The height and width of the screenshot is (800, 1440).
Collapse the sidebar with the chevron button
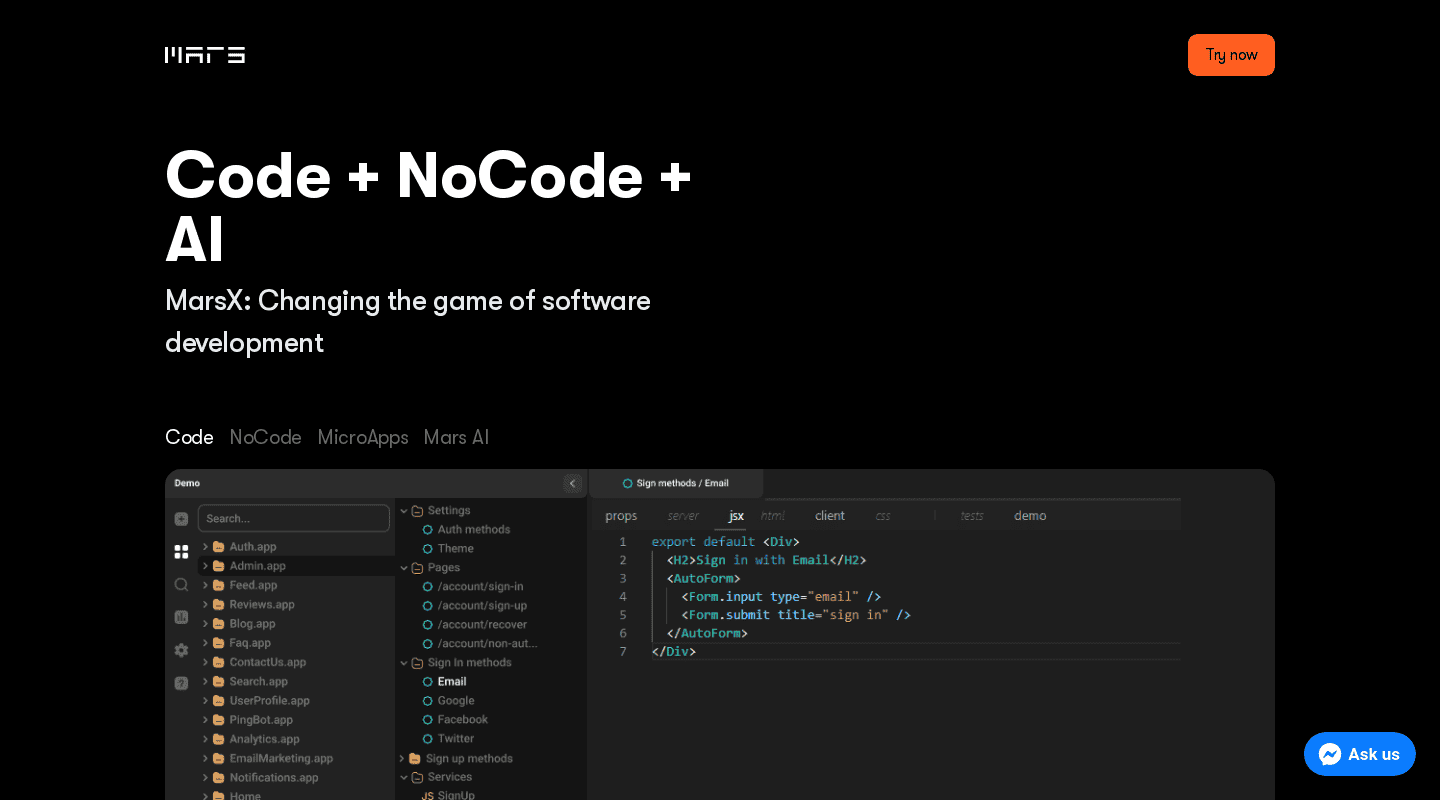[573, 483]
